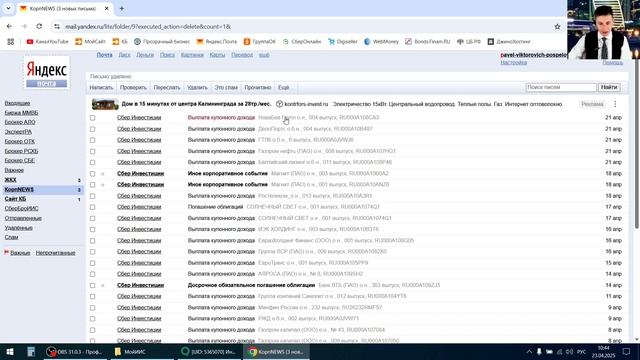
Task: Select the КорпNEWS browser tab
Action: point(64,8)
